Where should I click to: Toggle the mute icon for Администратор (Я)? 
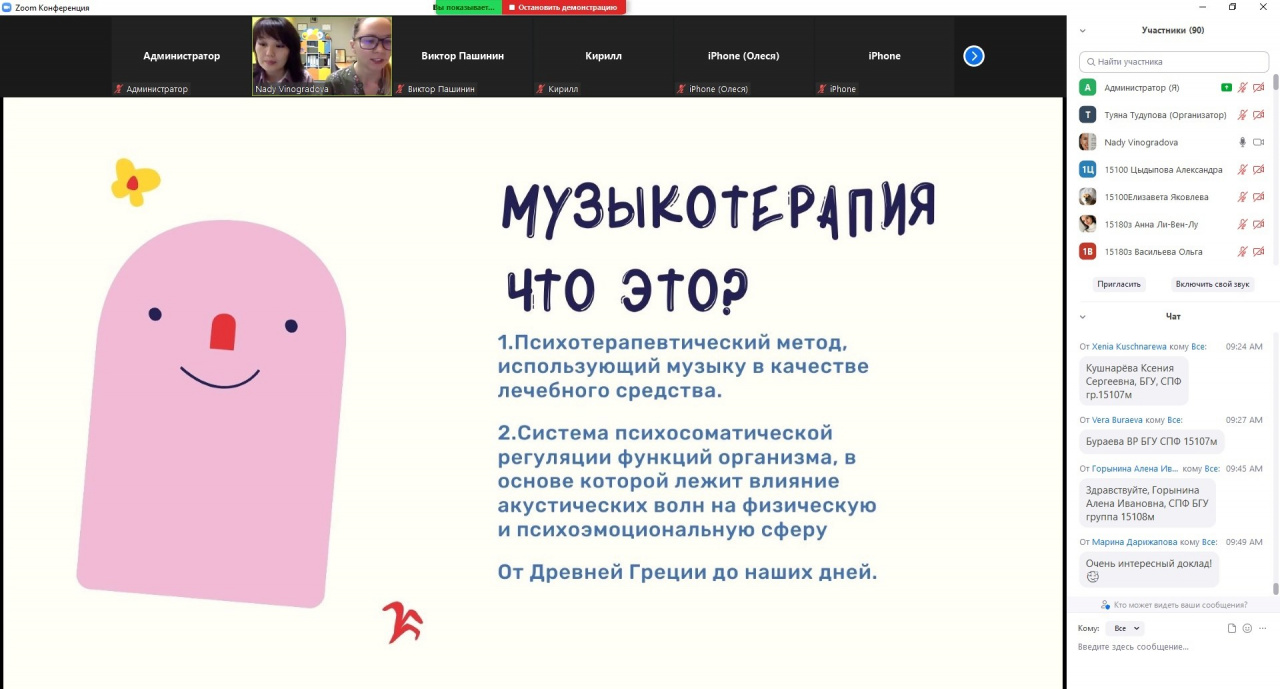[1243, 88]
